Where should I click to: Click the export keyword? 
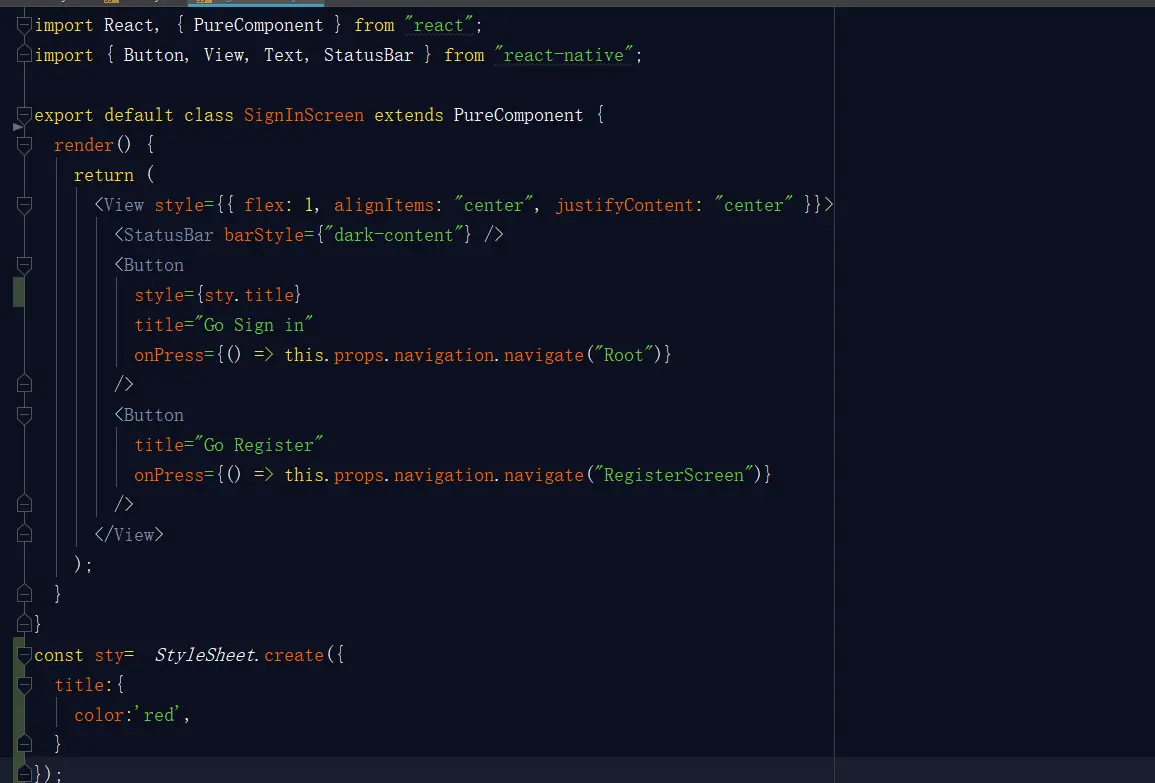click(63, 115)
